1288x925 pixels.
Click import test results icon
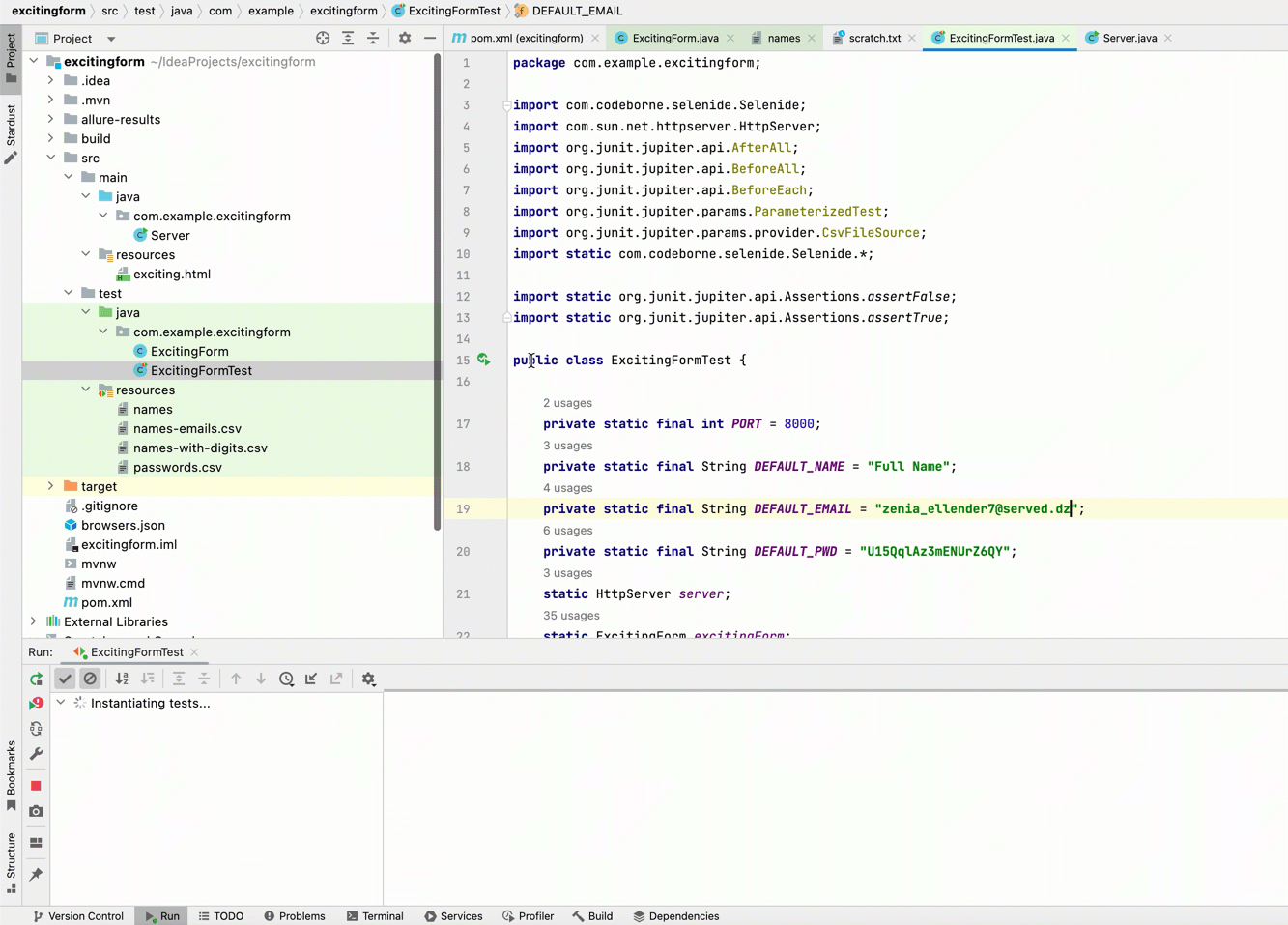point(311,679)
